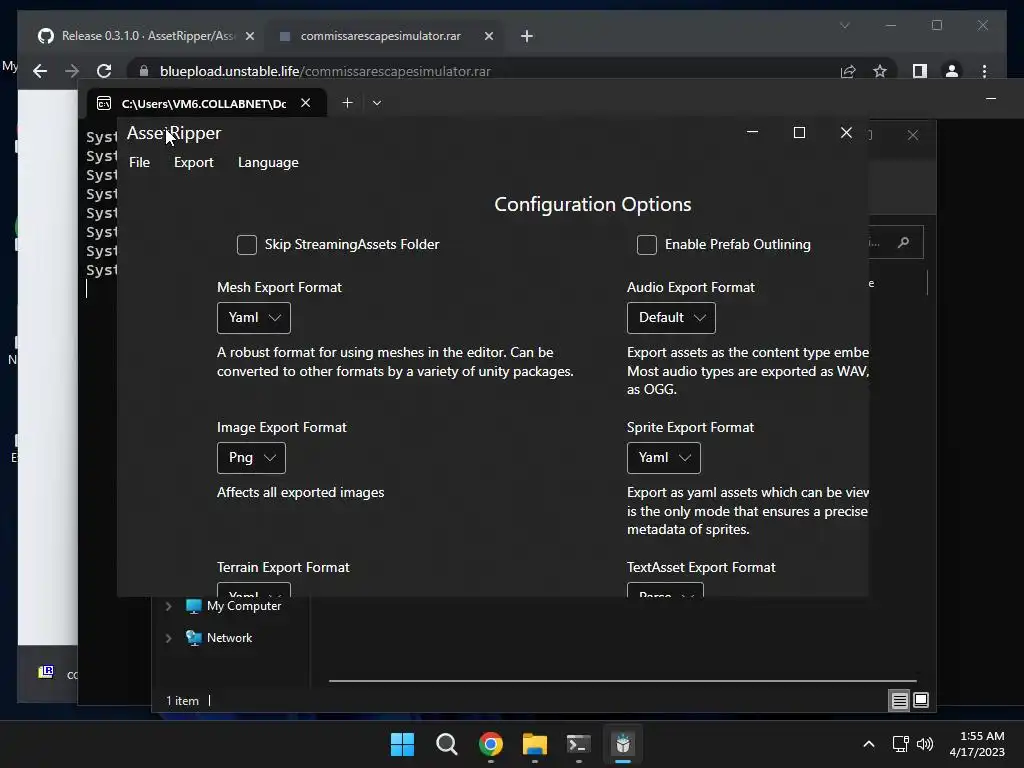
Task: Enable Prefab Outlining checkbox
Action: point(647,245)
